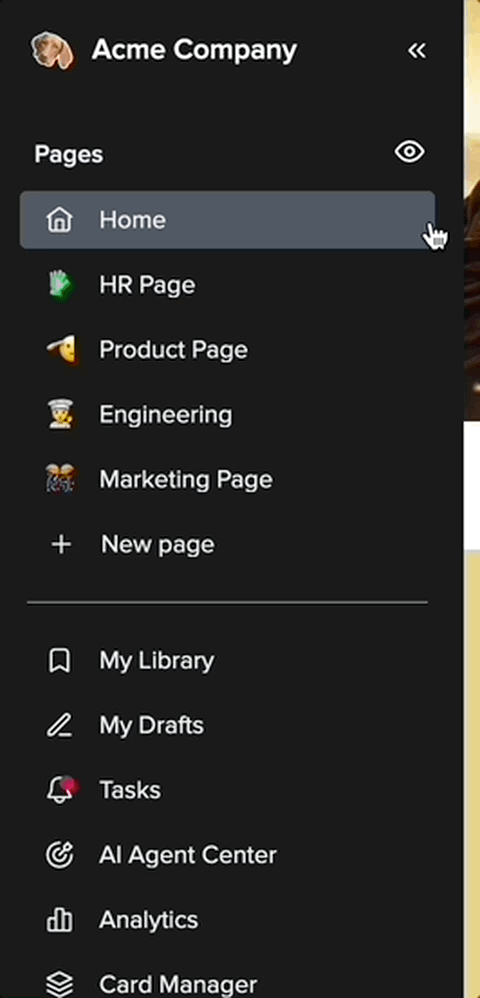This screenshot has width=480, height=998.
Task: Open Tasks bell notification icon
Action: point(62,790)
